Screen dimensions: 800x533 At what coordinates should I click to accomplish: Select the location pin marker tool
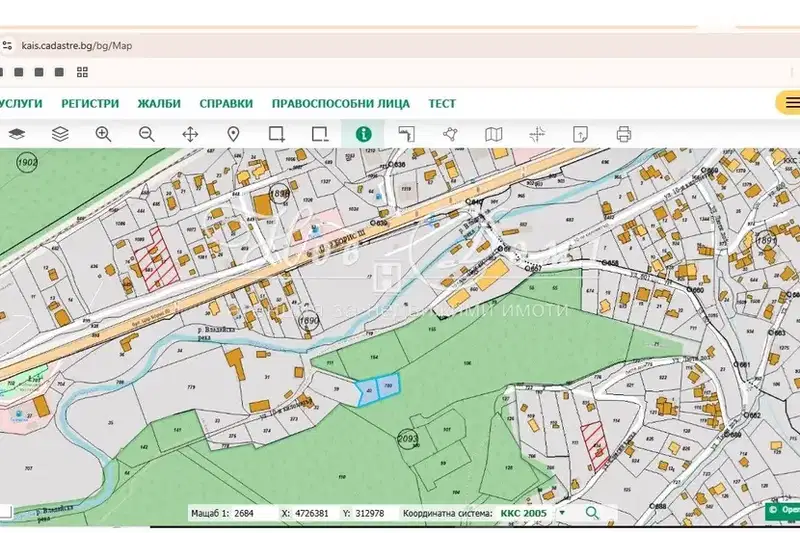pos(233,134)
